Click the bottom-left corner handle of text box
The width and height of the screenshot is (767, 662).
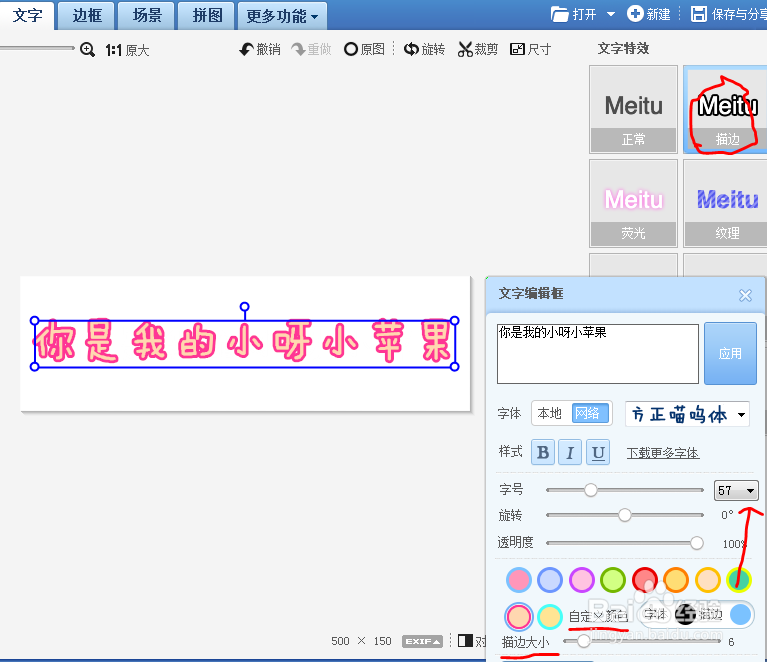click(x=34, y=366)
